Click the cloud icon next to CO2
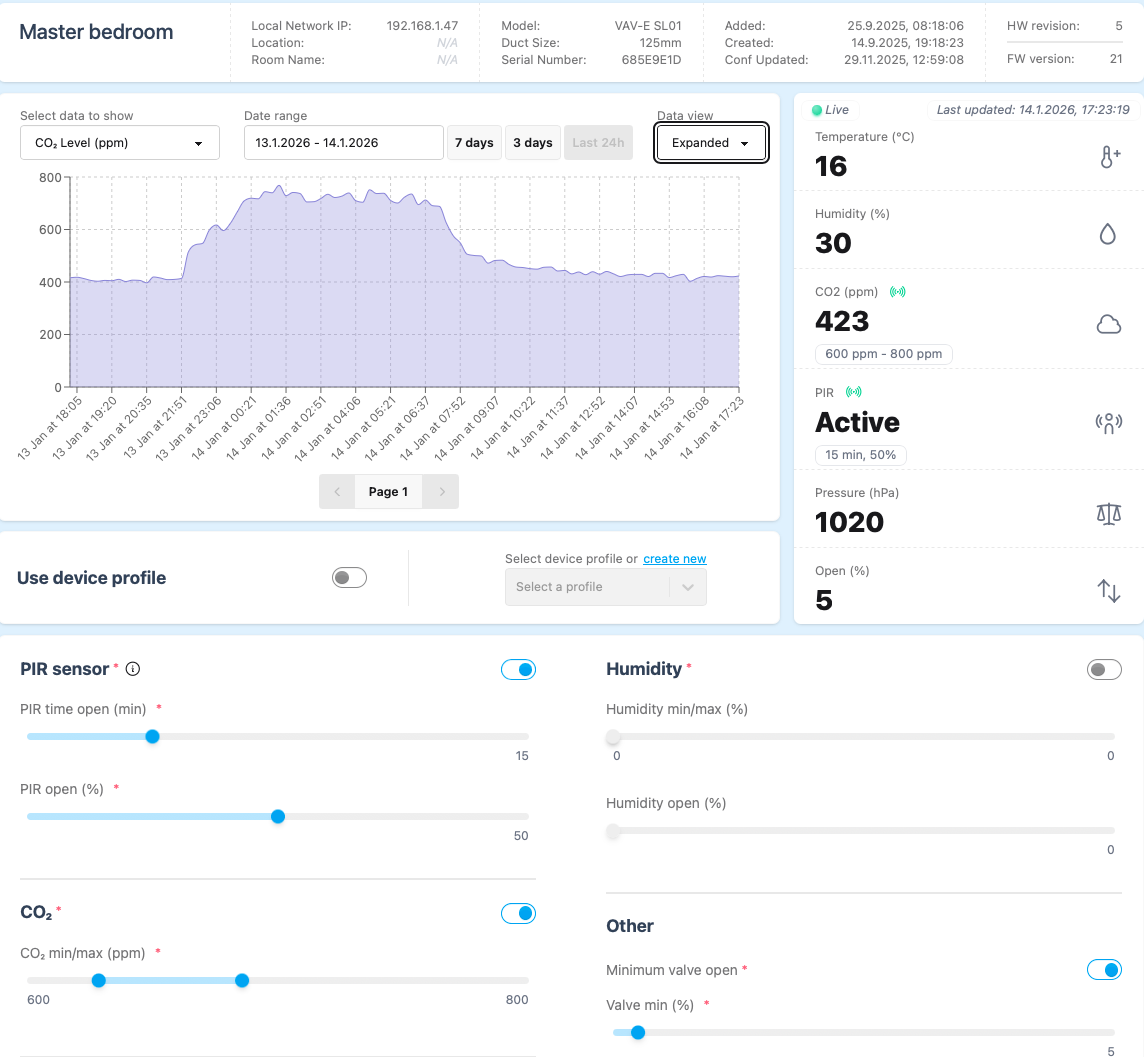This screenshot has width=1144, height=1057. click(1108, 324)
